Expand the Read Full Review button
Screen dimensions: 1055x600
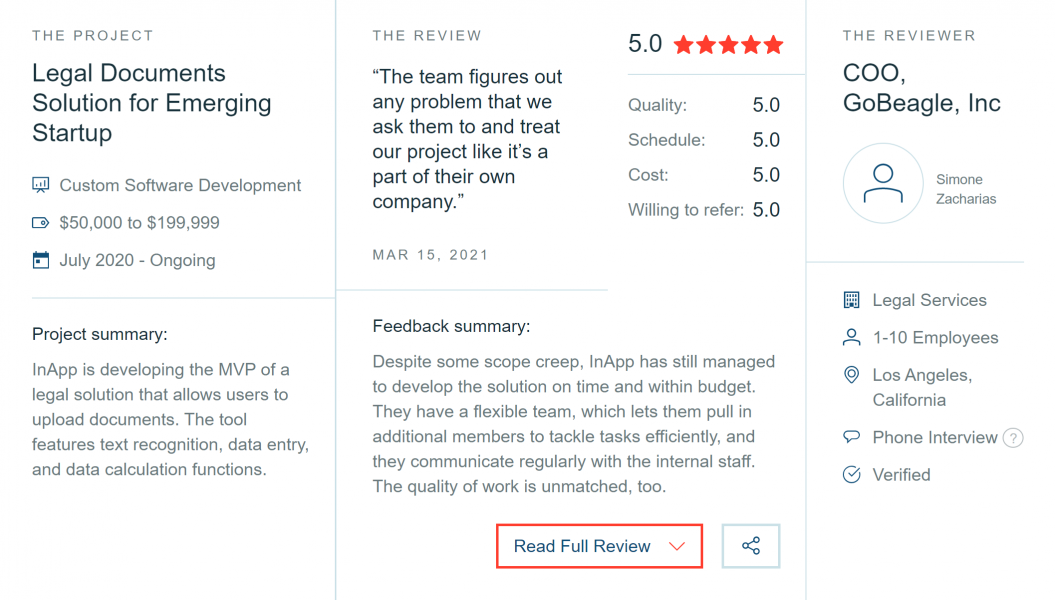[x=599, y=546]
